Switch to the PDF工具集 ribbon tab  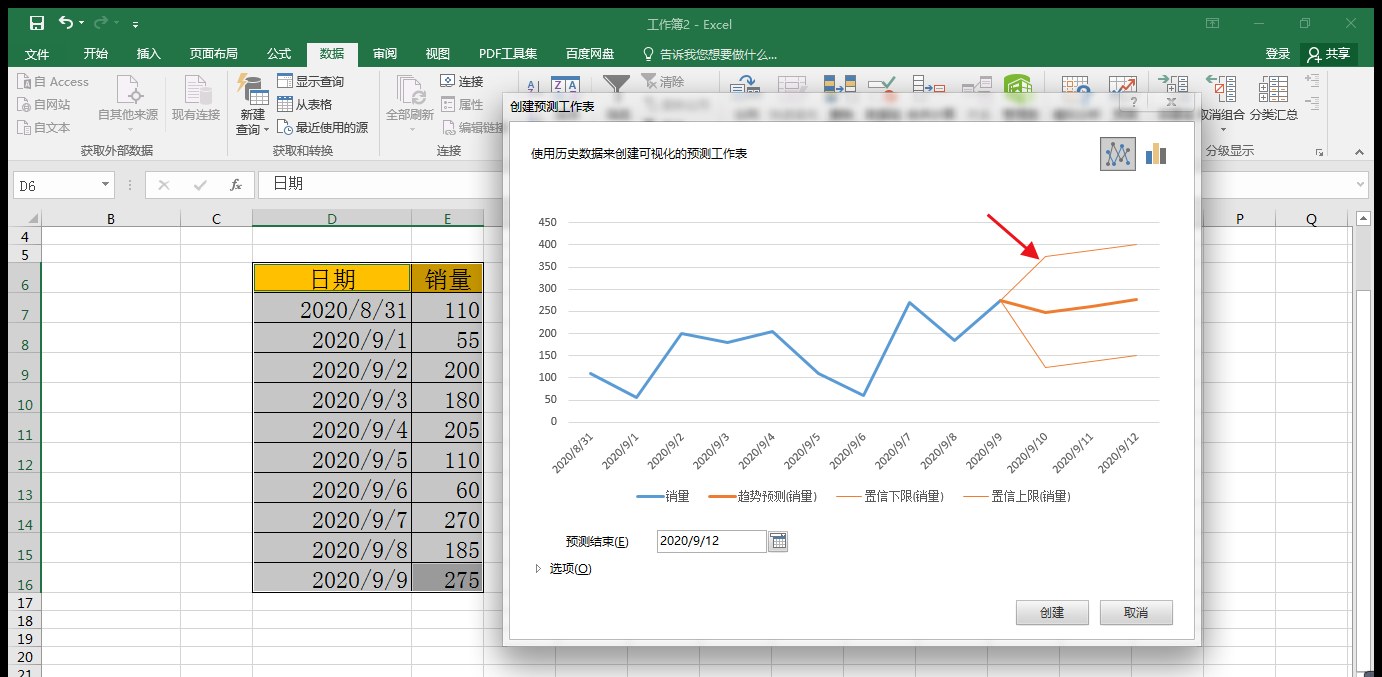pyautogui.click(x=508, y=54)
